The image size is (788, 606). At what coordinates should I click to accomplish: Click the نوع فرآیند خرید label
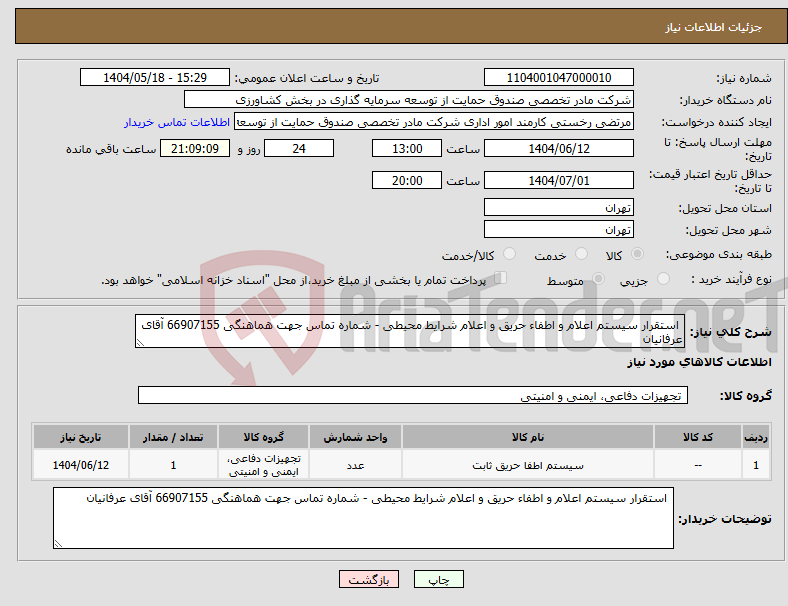pyautogui.click(x=731, y=279)
